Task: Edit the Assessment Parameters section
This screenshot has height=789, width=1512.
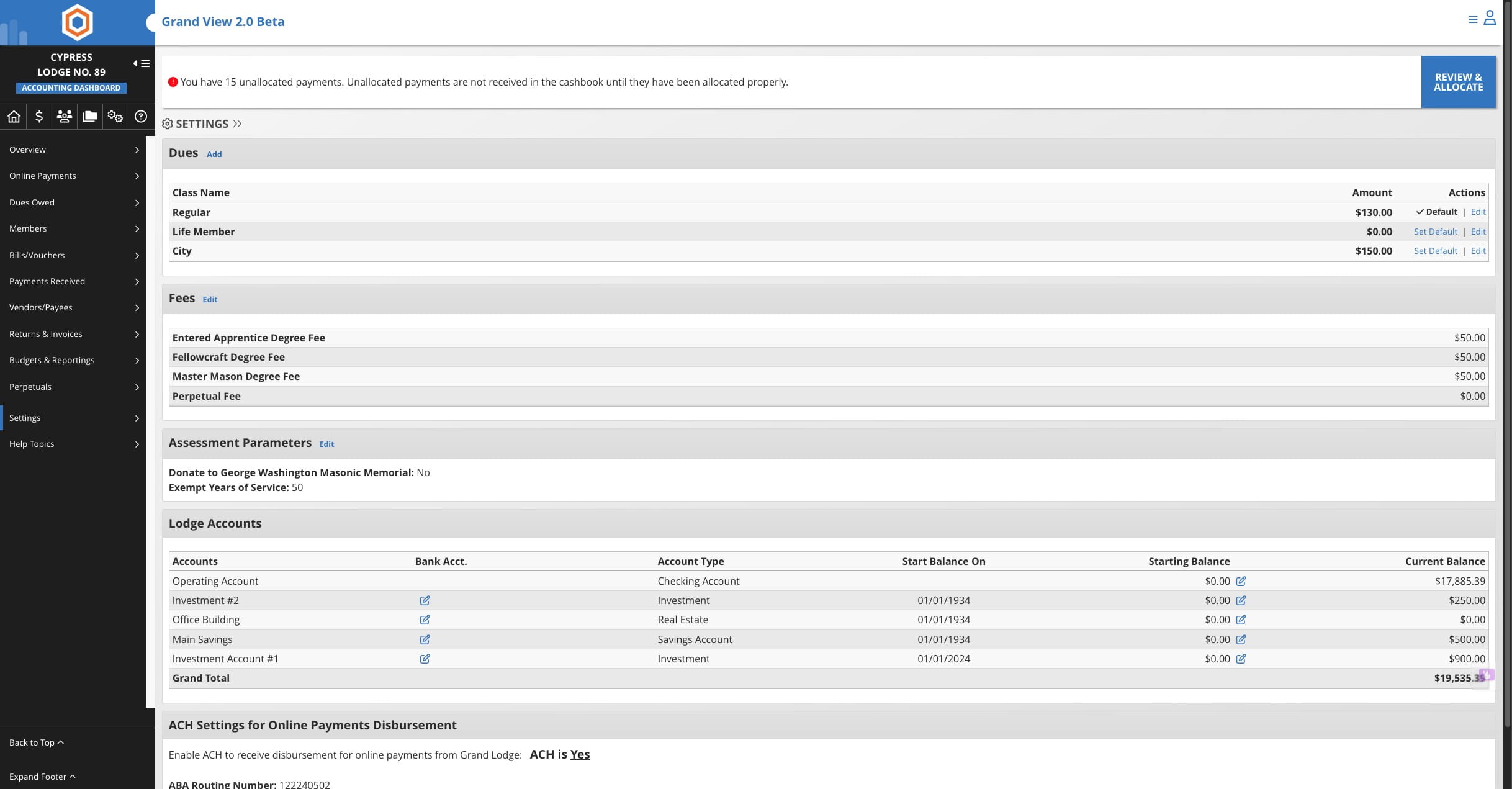Action: 326,444
